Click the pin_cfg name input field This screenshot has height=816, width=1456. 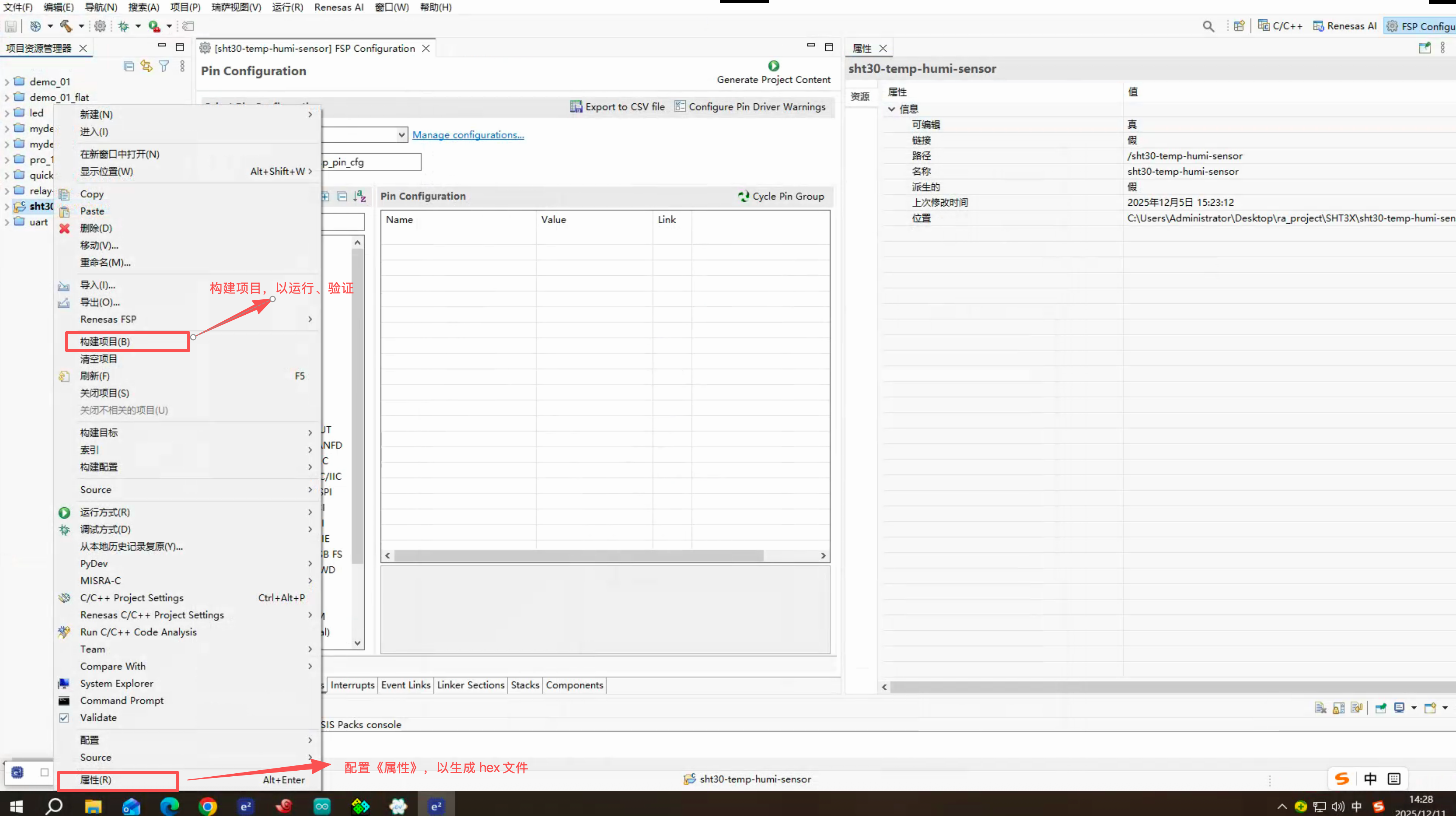(x=371, y=162)
